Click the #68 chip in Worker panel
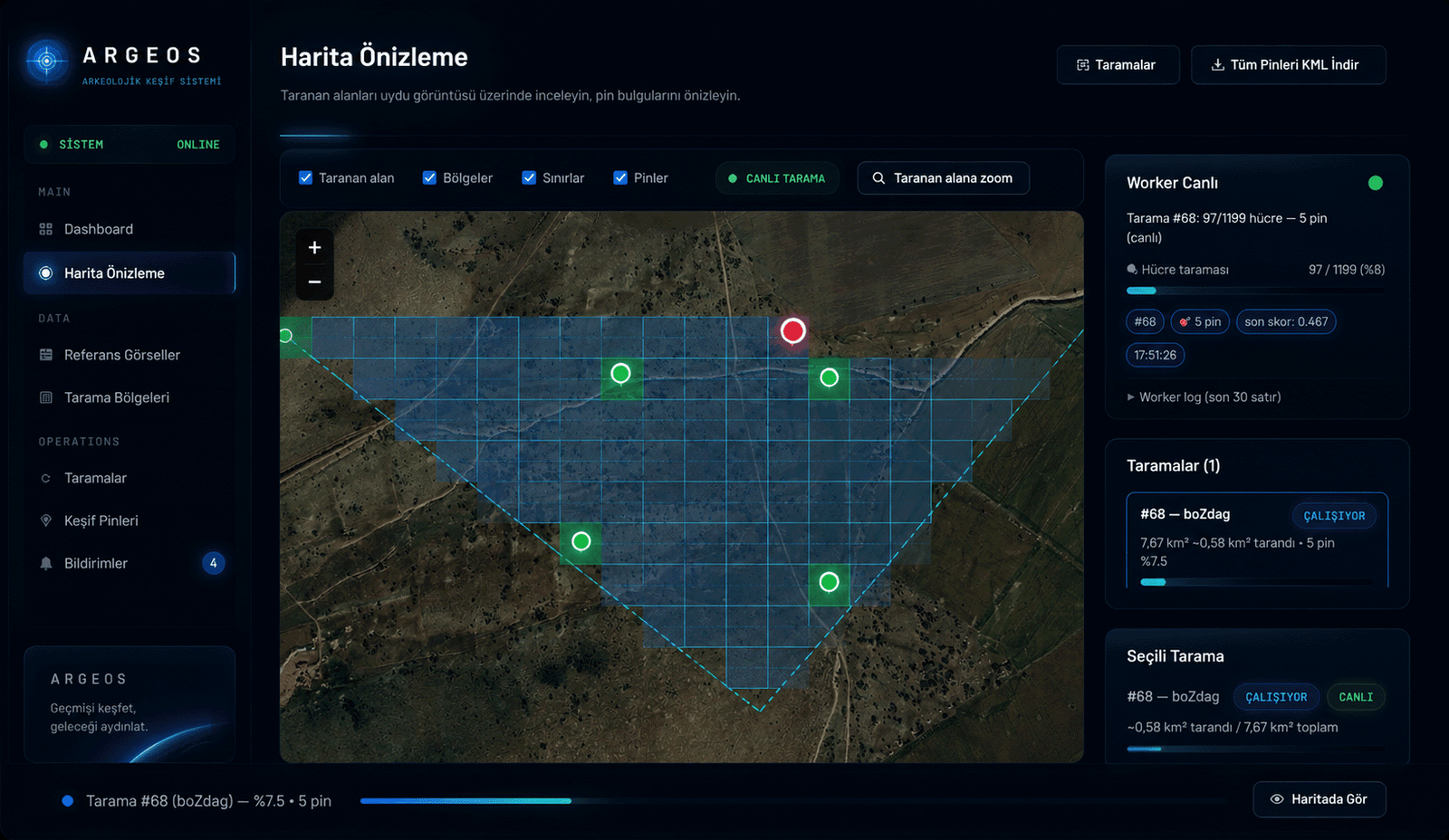This screenshot has height=840, width=1449. tap(1145, 321)
